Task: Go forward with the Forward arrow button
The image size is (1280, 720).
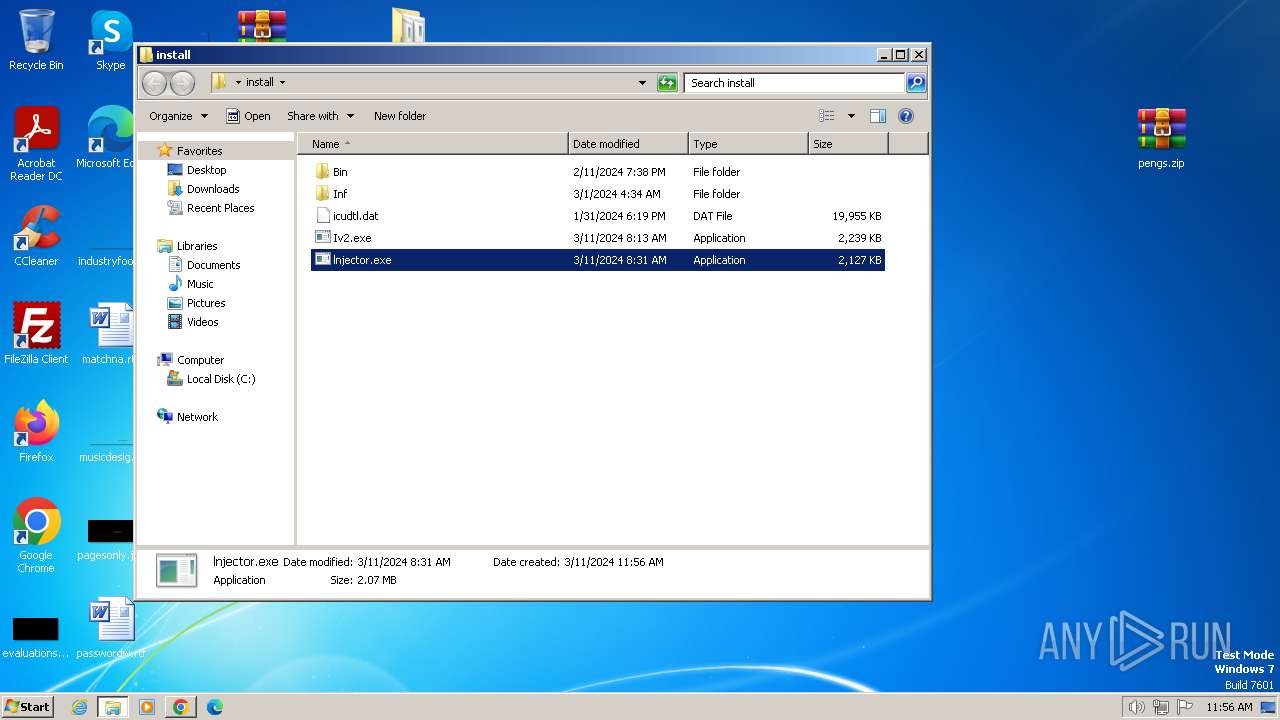Action: pyautogui.click(x=182, y=83)
